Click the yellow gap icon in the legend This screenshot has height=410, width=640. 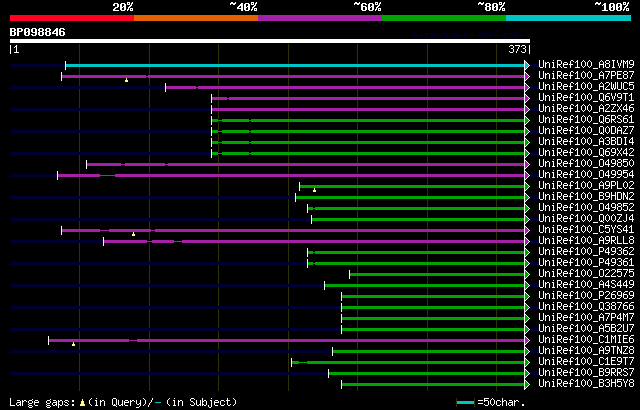click(x=82, y=403)
